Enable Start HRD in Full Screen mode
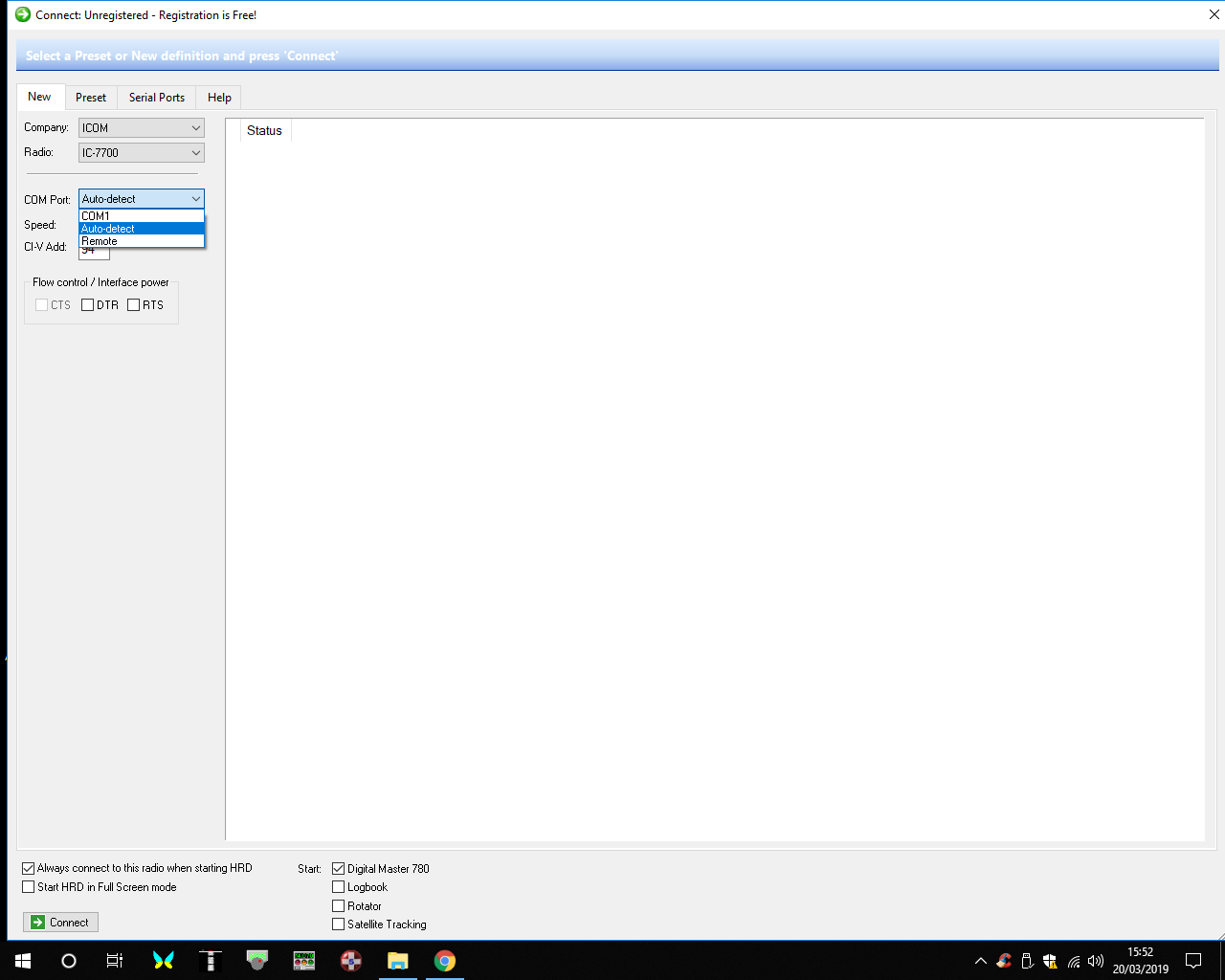Viewport: 1225px width, 980px height. point(29,887)
